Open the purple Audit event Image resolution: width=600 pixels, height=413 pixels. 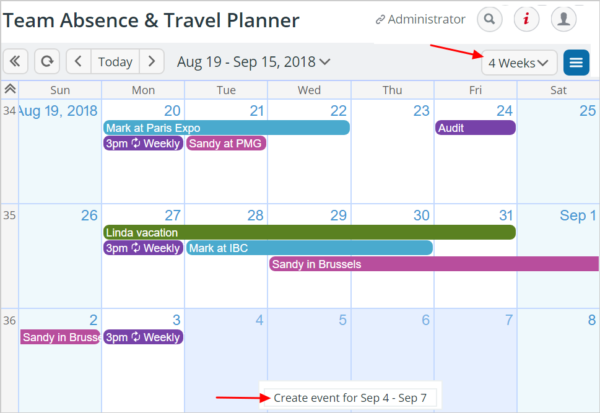coord(475,128)
